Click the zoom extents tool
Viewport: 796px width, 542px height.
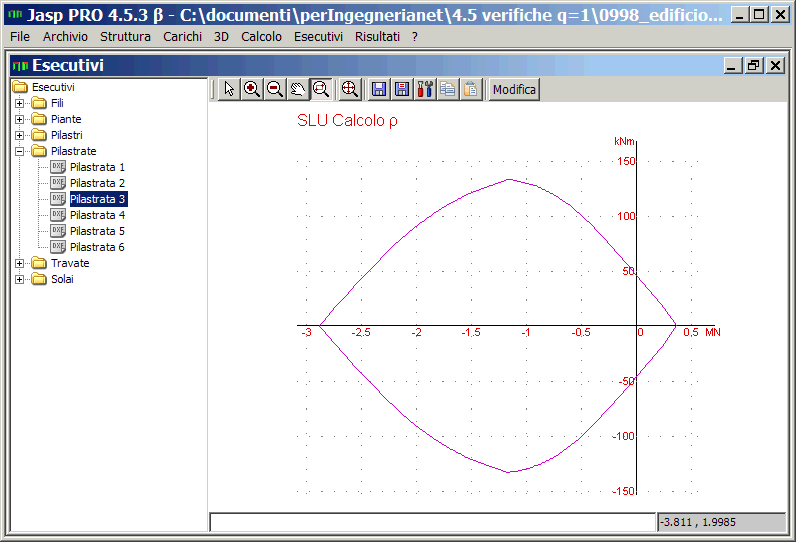(349, 89)
